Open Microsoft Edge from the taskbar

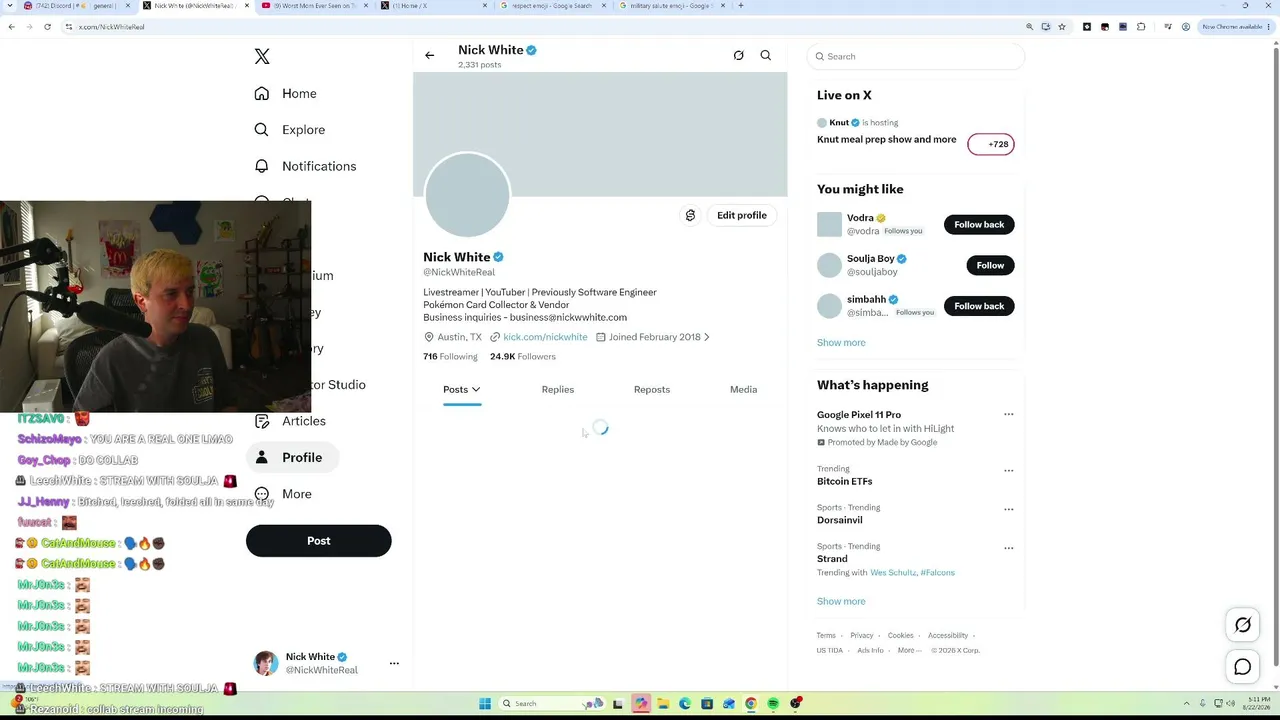tap(685, 703)
